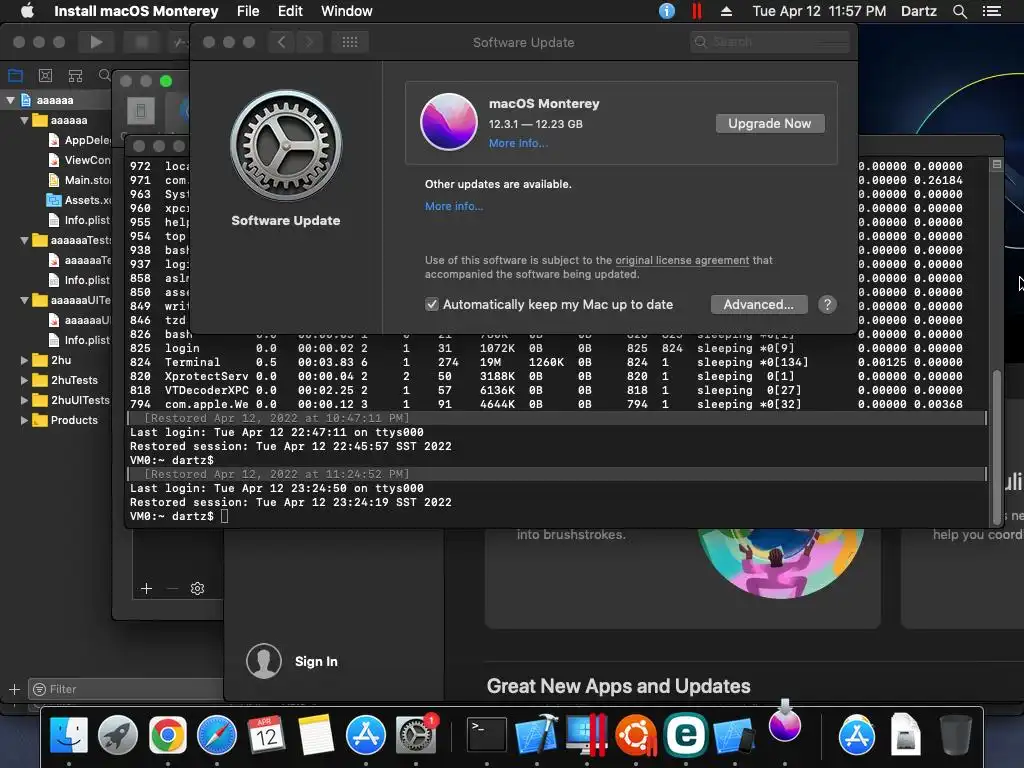Open the Apple menu

pyautogui.click(x=27, y=11)
